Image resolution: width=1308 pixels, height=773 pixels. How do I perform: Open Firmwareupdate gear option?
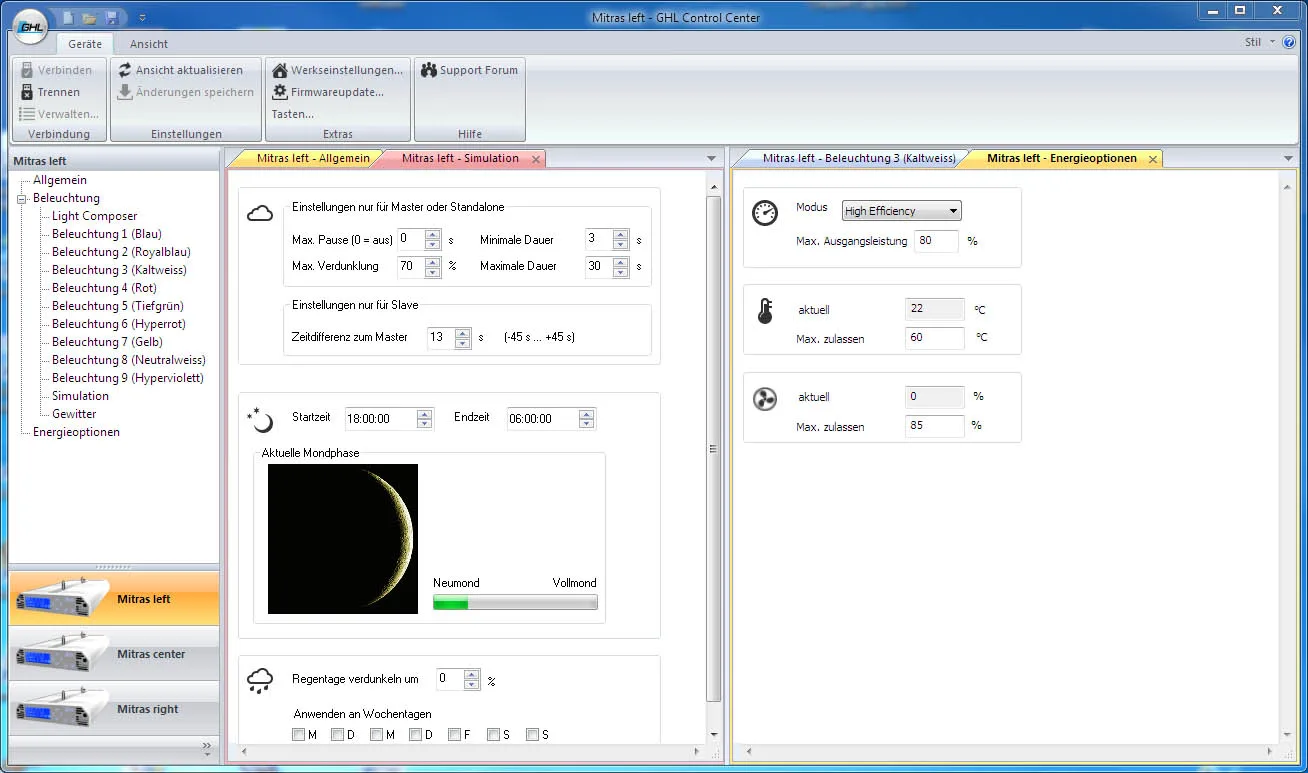pos(327,92)
